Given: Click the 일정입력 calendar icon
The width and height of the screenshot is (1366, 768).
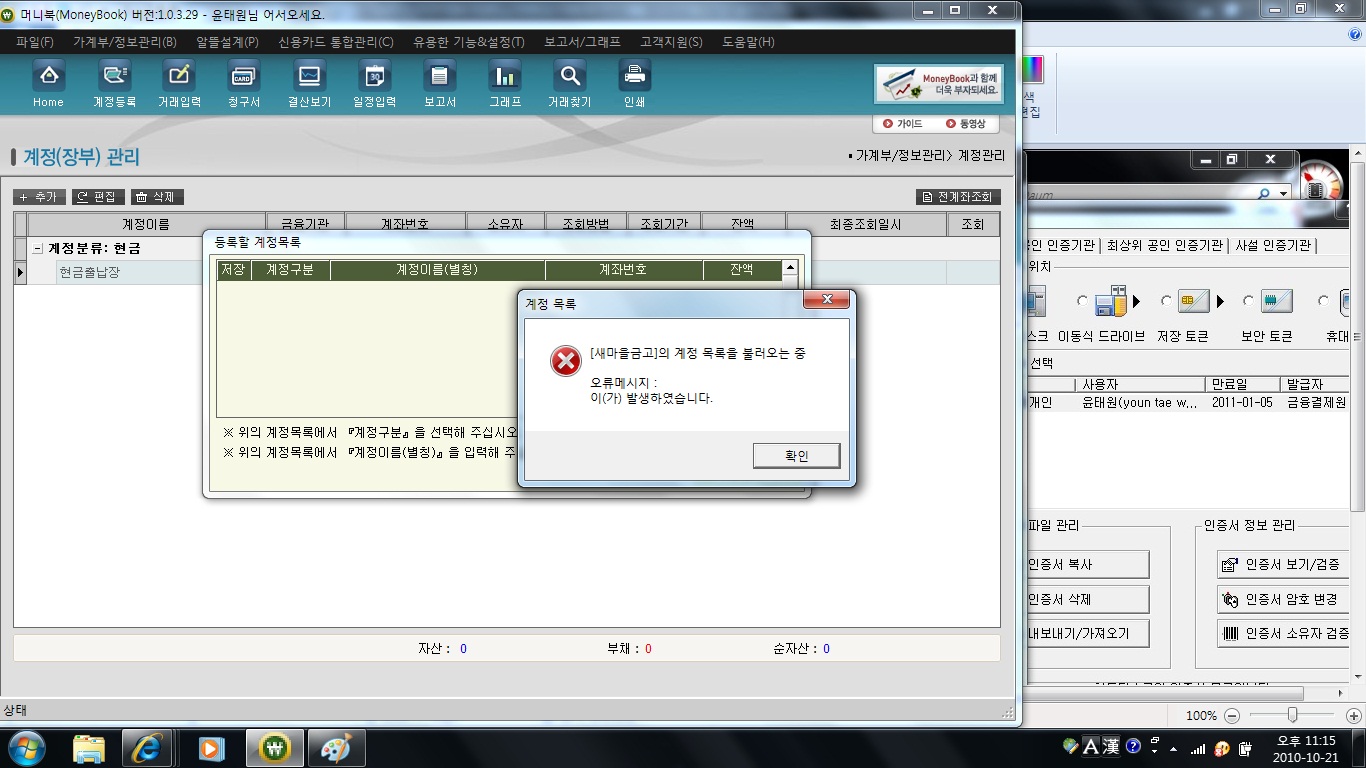Looking at the screenshot, I should tap(374, 77).
